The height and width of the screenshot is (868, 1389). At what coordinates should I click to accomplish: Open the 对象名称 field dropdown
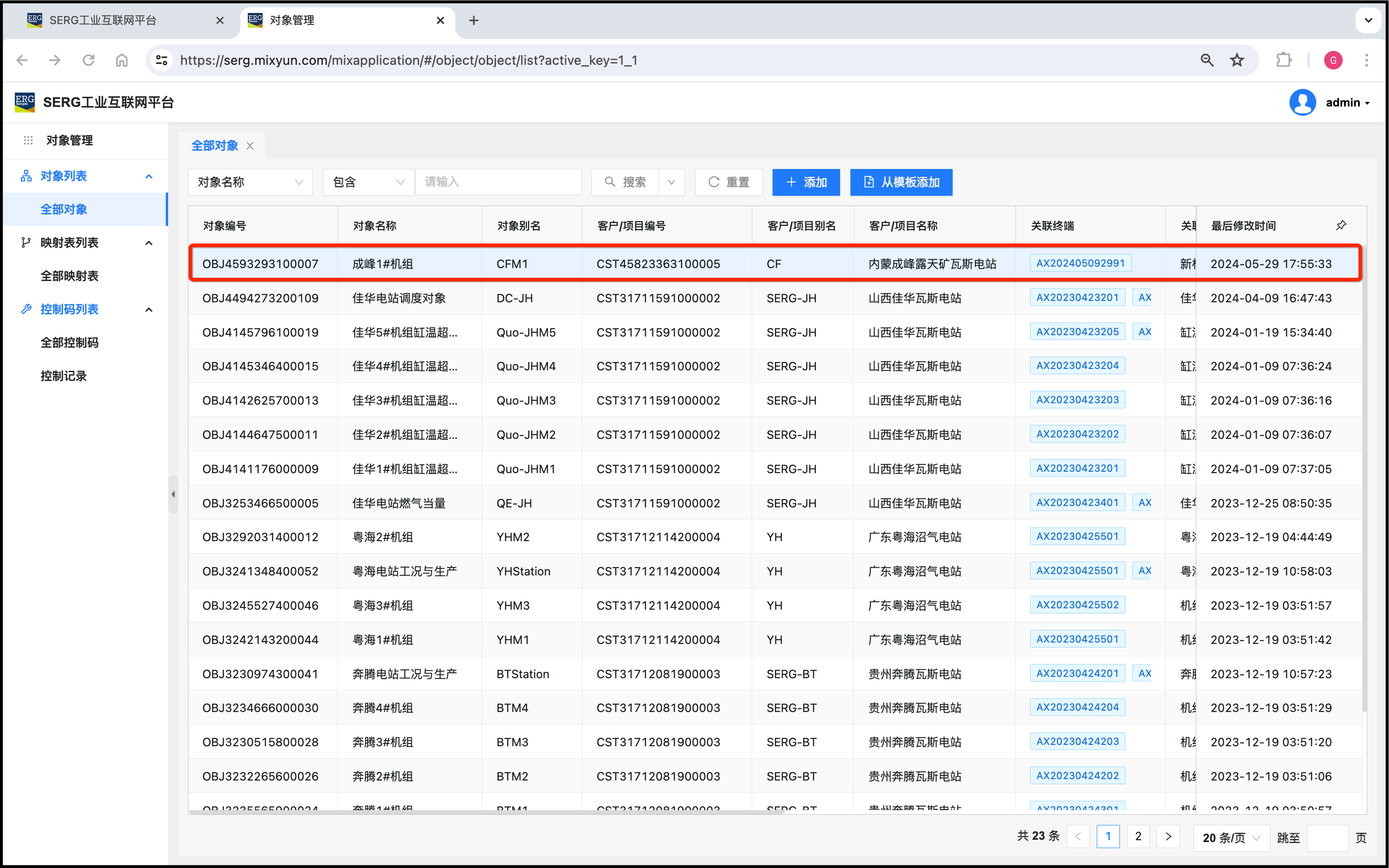250,182
